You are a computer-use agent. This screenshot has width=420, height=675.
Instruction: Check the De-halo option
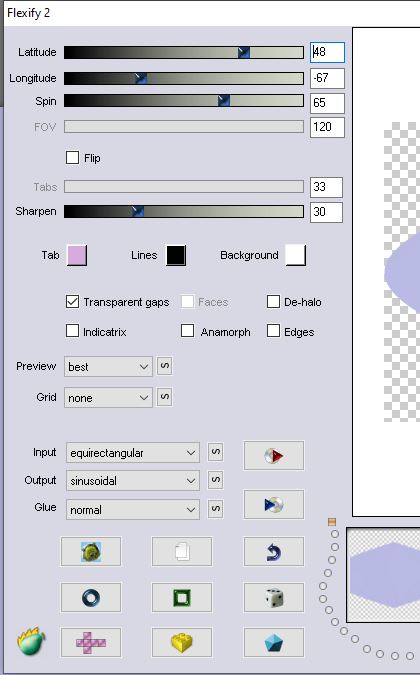point(273,302)
